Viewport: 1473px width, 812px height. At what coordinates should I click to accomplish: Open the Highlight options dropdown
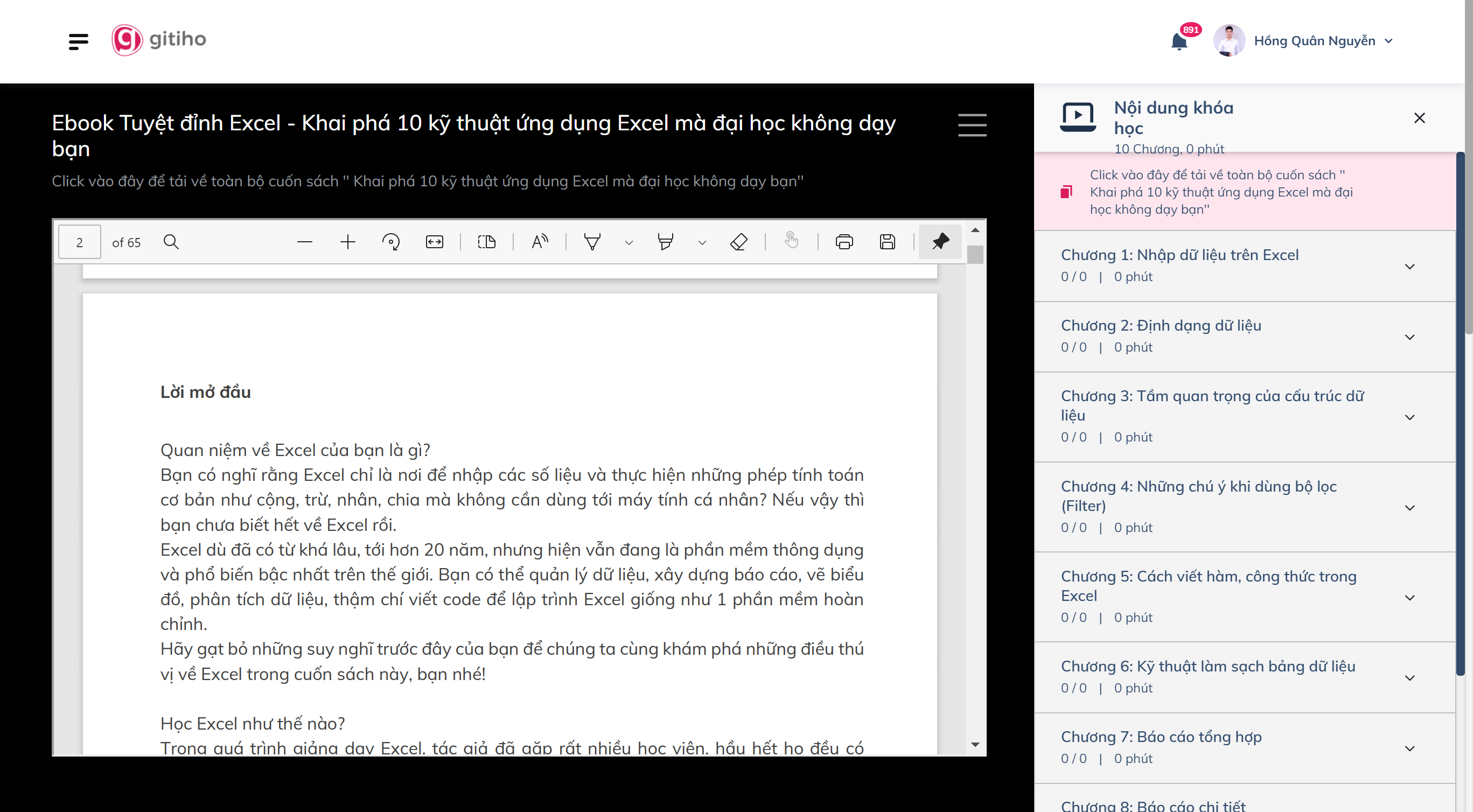(702, 242)
